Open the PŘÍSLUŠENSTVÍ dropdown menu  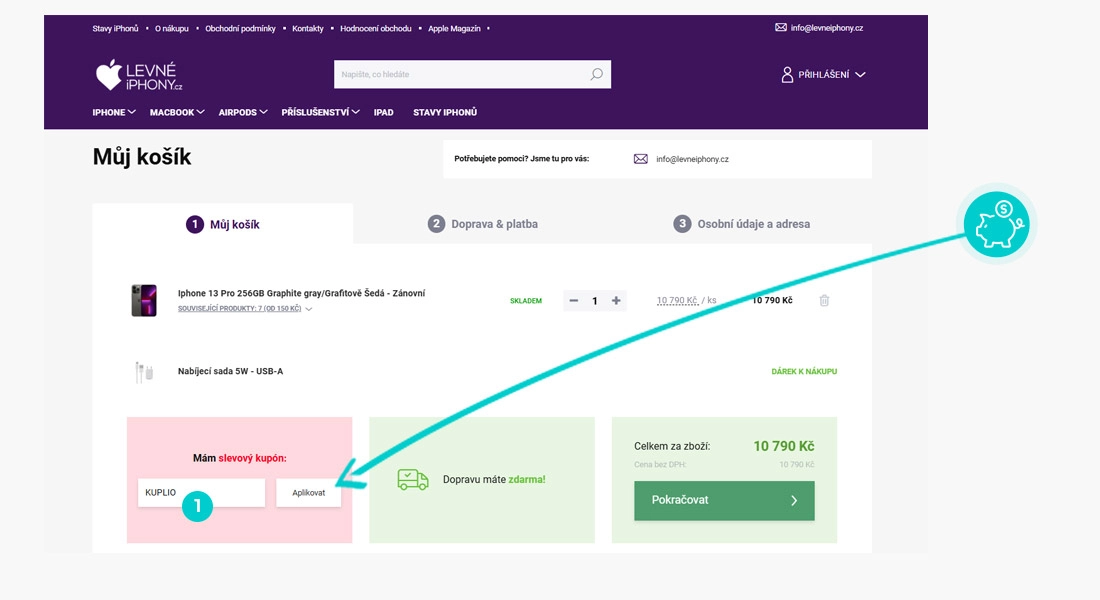(x=321, y=112)
